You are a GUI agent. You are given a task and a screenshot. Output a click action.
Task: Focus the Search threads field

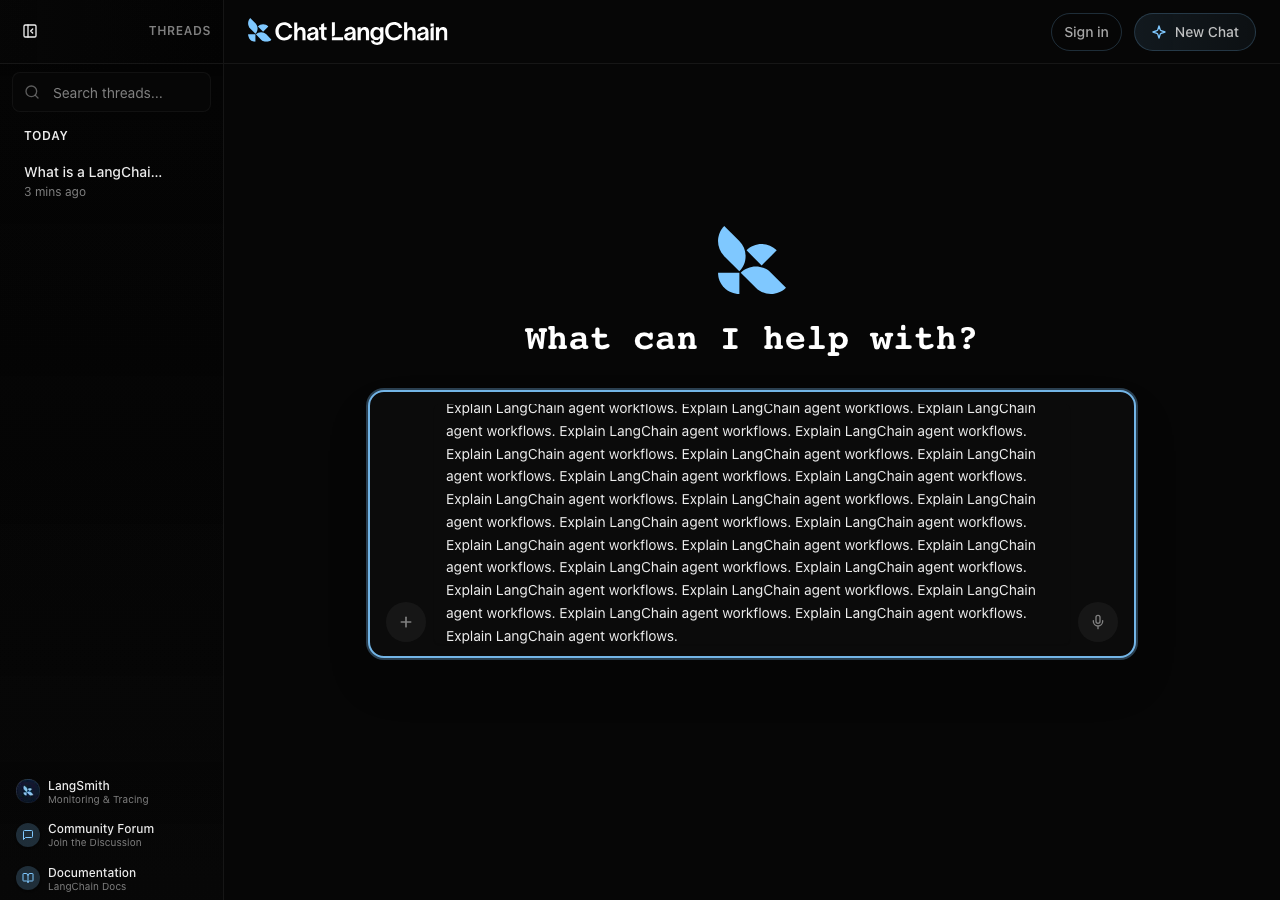pos(111,92)
